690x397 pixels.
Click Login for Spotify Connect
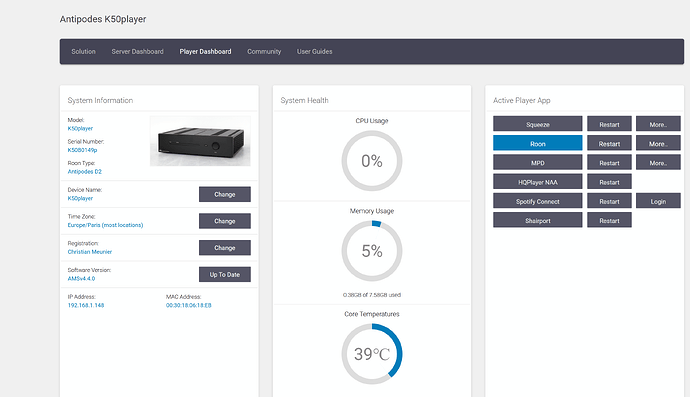coord(658,201)
